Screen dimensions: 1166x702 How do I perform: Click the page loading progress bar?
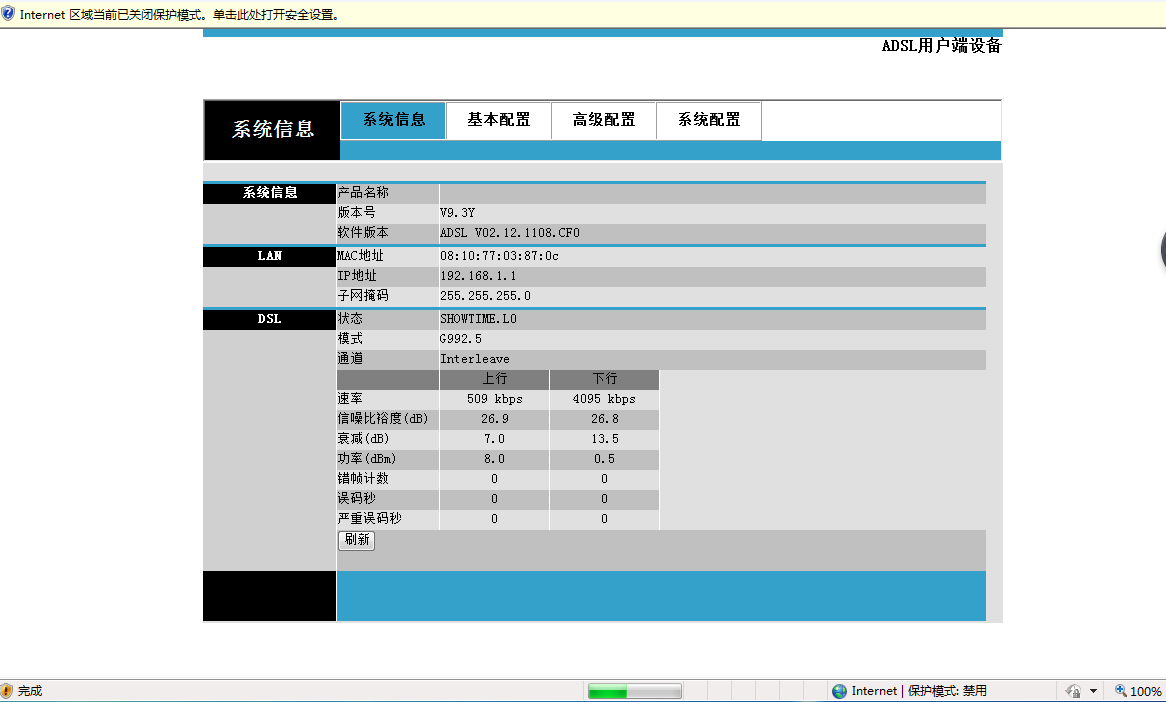pyautogui.click(x=634, y=692)
